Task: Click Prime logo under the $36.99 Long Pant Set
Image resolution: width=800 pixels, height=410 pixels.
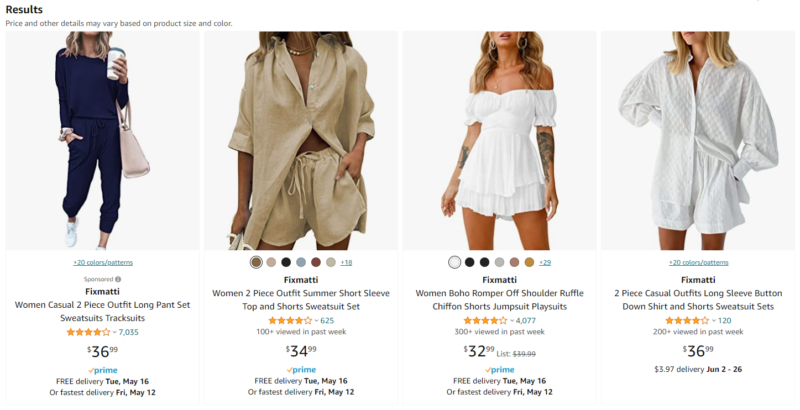Action: [103, 370]
